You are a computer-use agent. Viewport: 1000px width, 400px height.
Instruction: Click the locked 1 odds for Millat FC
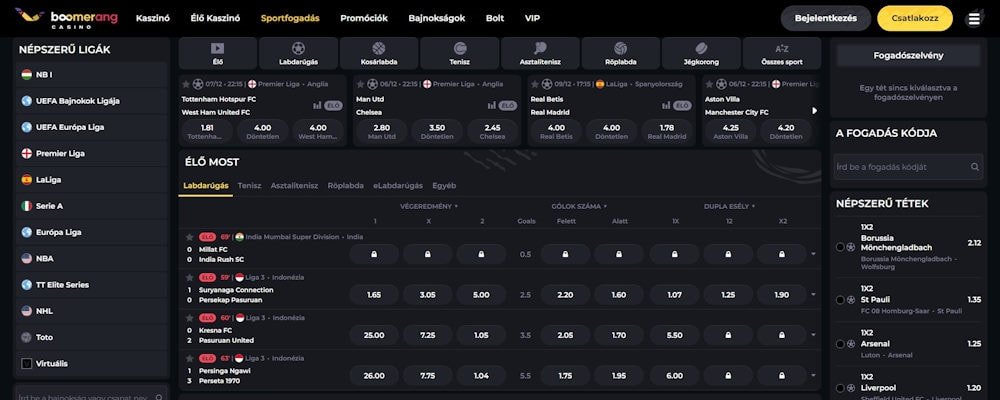(374, 255)
